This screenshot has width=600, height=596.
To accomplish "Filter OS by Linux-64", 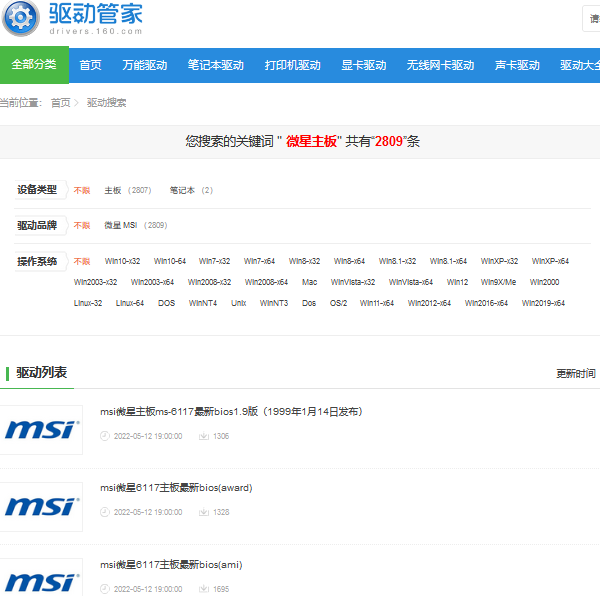I will pyautogui.click(x=130, y=303).
